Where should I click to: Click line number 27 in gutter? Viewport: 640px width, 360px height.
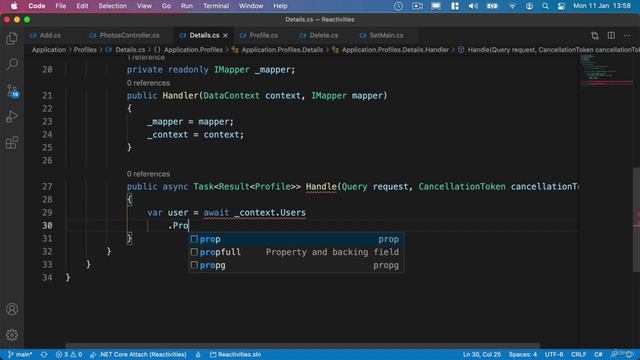click(47, 187)
